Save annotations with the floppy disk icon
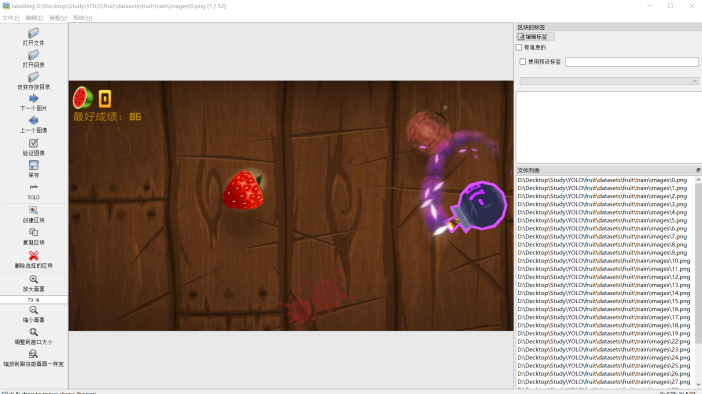 point(34,165)
